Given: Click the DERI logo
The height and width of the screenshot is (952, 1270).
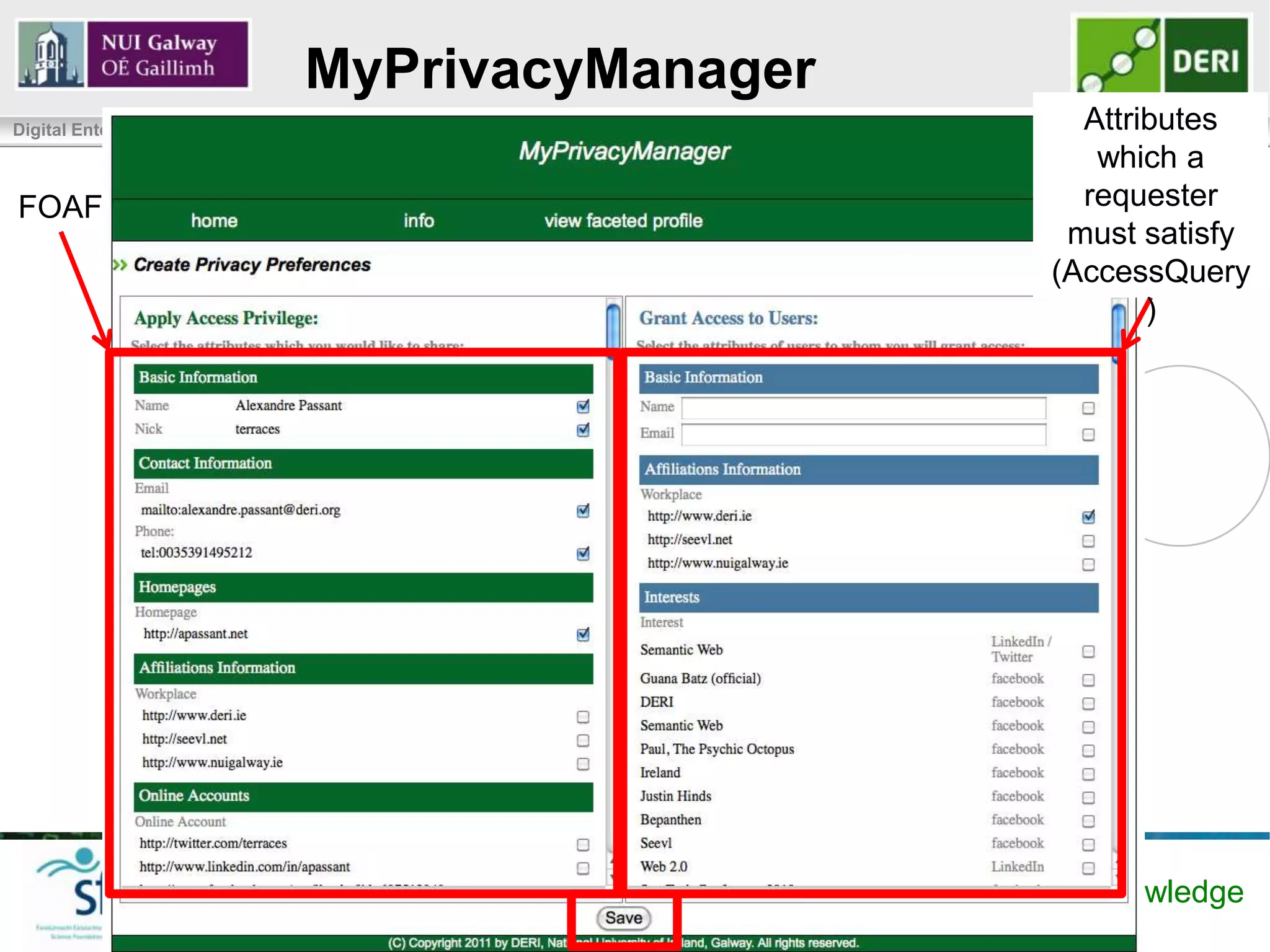Looking at the screenshot, I should coord(1161,55).
